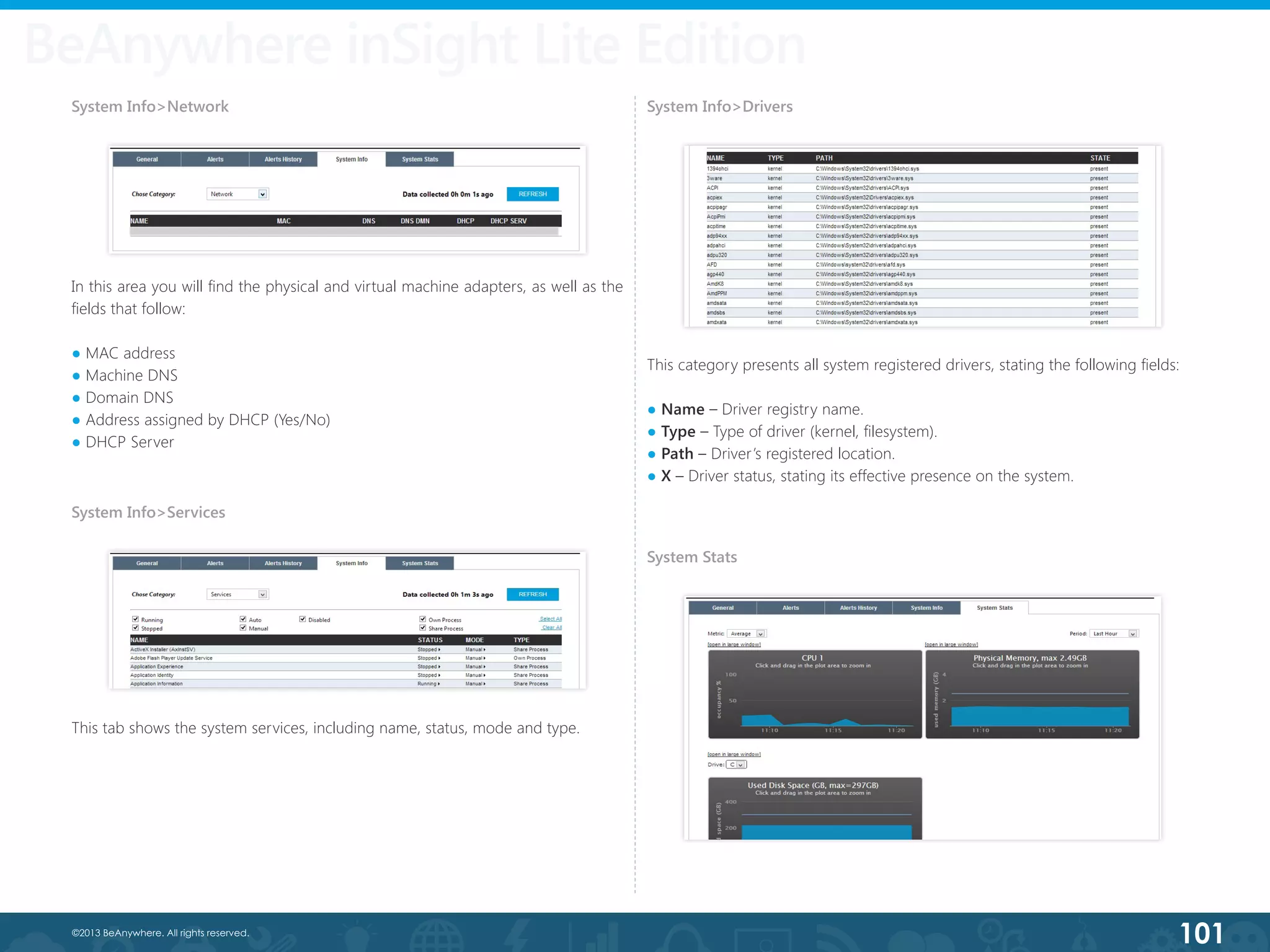Open the Network category dropdown
Image resolution: width=1270 pixels, height=952 pixels.
(262, 194)
